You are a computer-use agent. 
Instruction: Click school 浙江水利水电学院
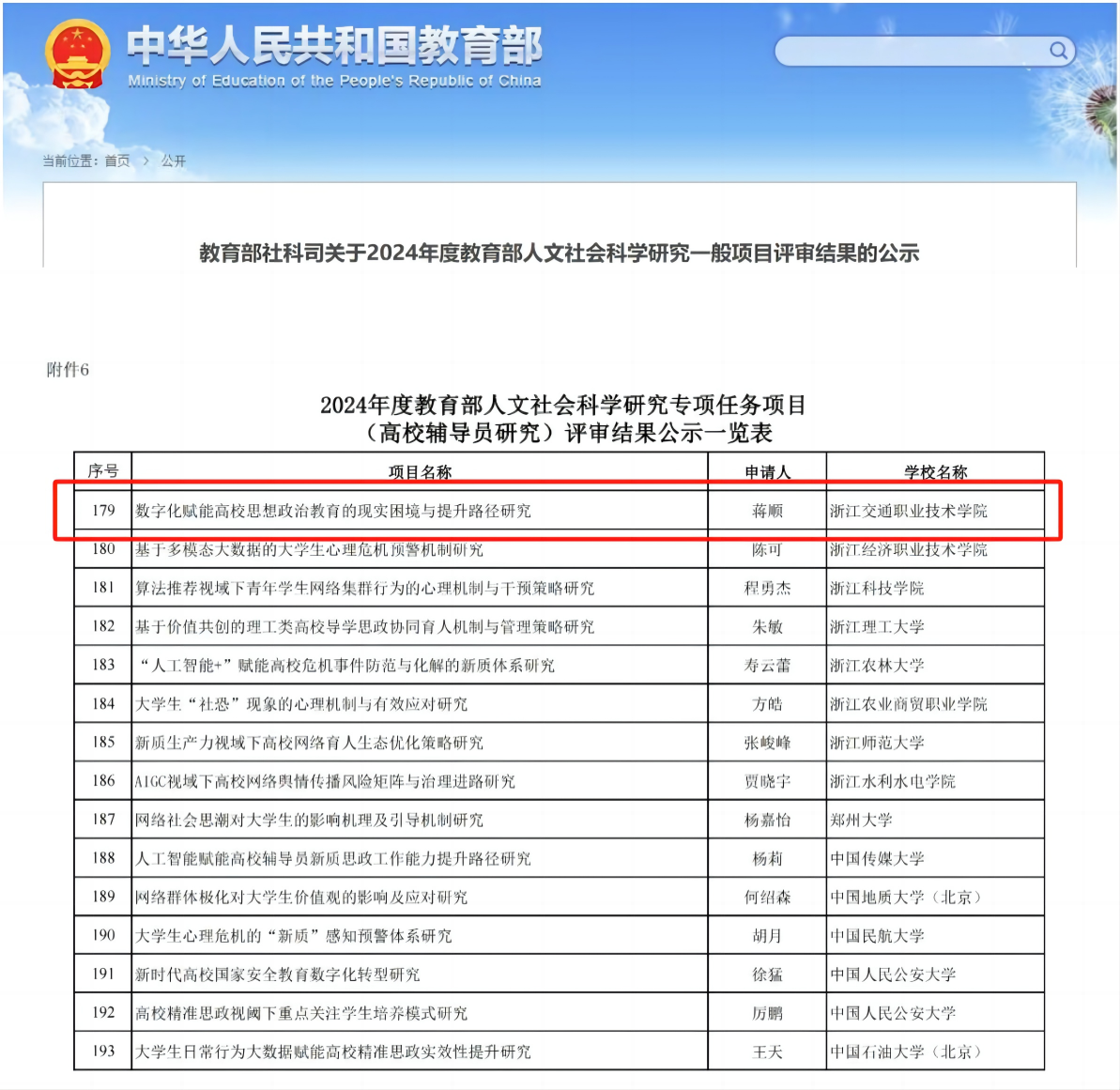[893, 781]
